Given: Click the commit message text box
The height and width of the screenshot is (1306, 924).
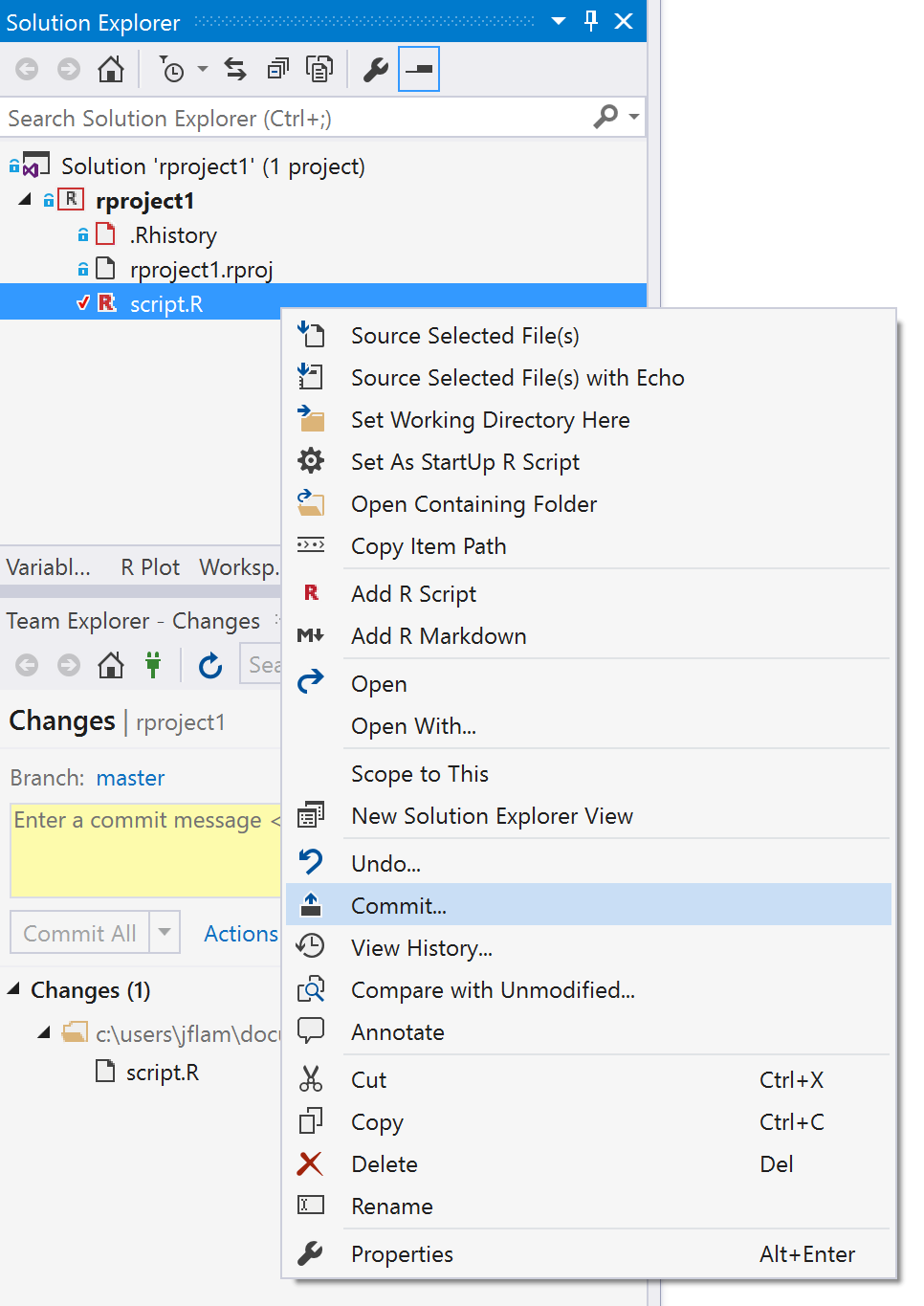Looking at the screenshot, I should tap(145, 851).
